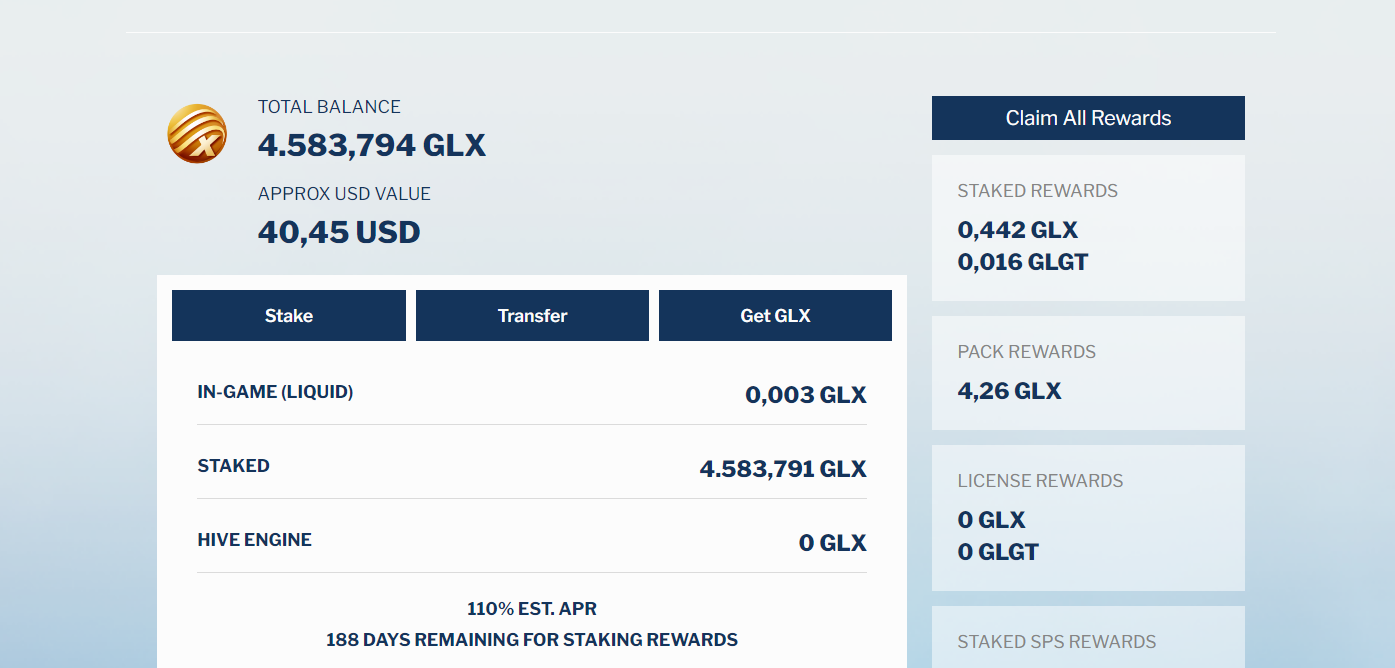Click 188 DAYS REMAINING FOR STAKING REWARDS text
The image size is (1395, 668).
[532, 640]
